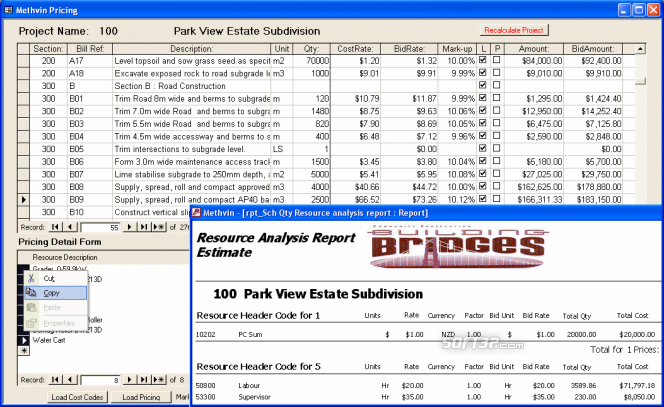
Task: Choose Copy from the context menu
Action: (x=56, y=293)
